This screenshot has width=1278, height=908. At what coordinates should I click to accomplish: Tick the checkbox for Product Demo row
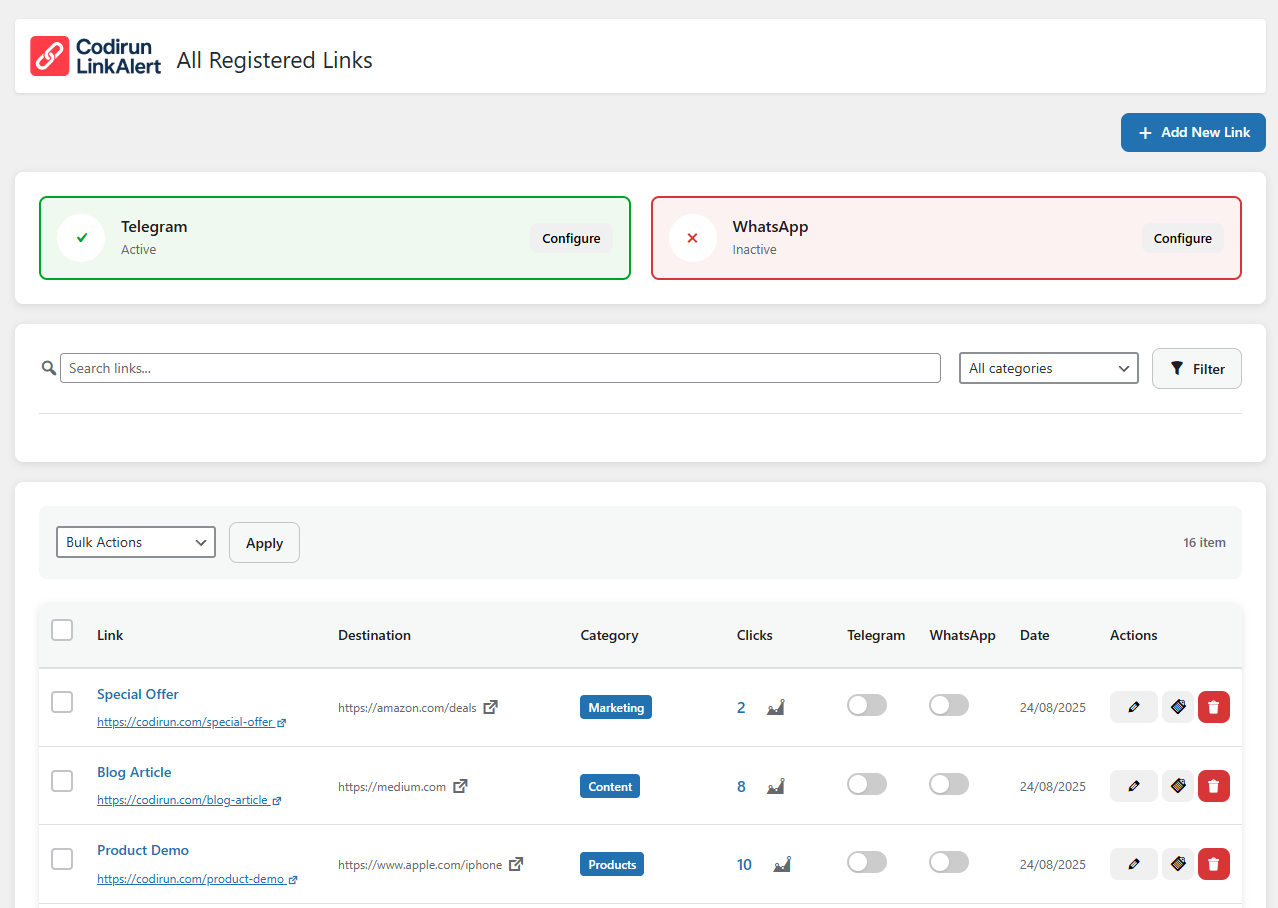click(62, 859)
